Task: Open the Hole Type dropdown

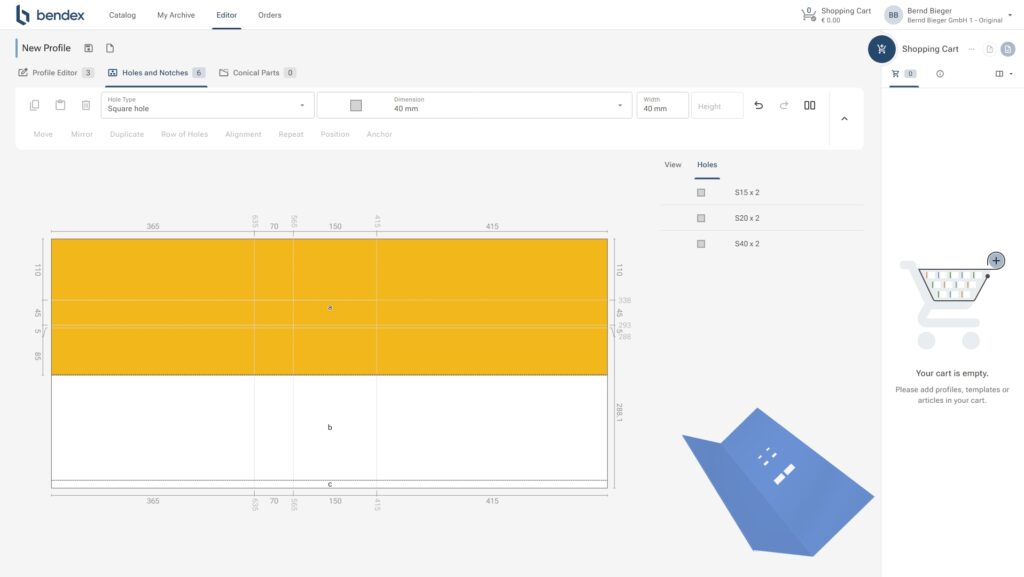Action: [207, 105]
